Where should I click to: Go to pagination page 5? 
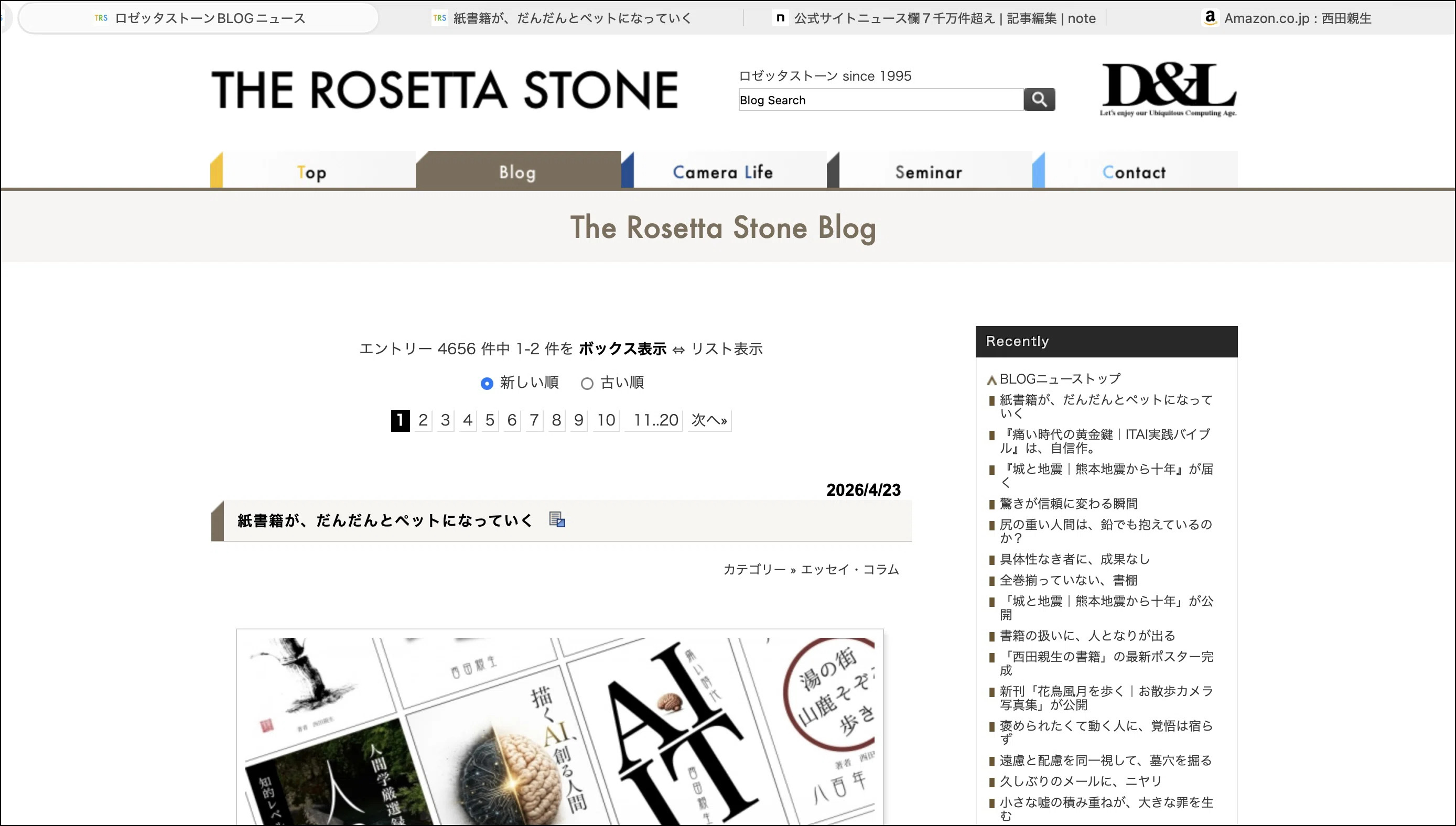(490, 420)
